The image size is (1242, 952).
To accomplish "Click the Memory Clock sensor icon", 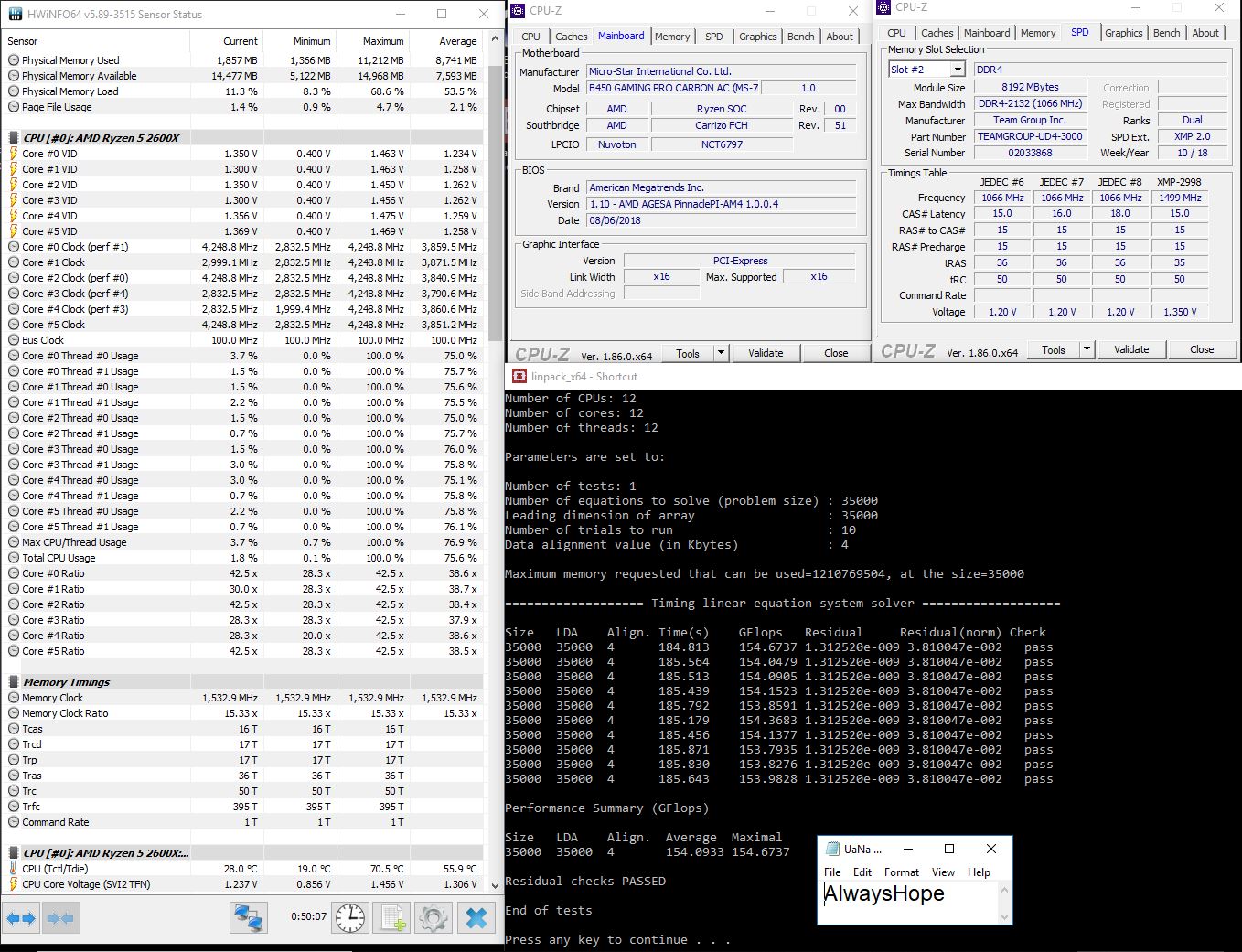I will coord(14,698).
